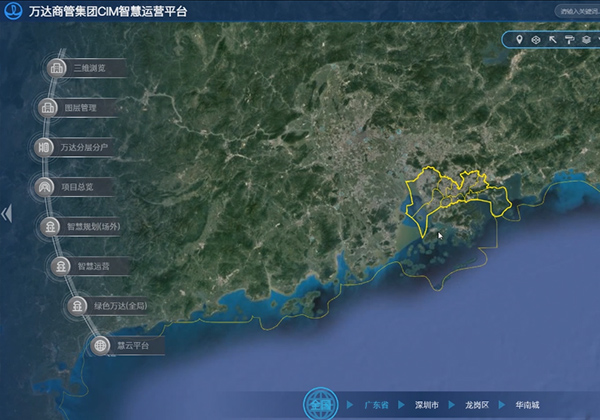Select 广东省 in the breadcrumb

376,405
